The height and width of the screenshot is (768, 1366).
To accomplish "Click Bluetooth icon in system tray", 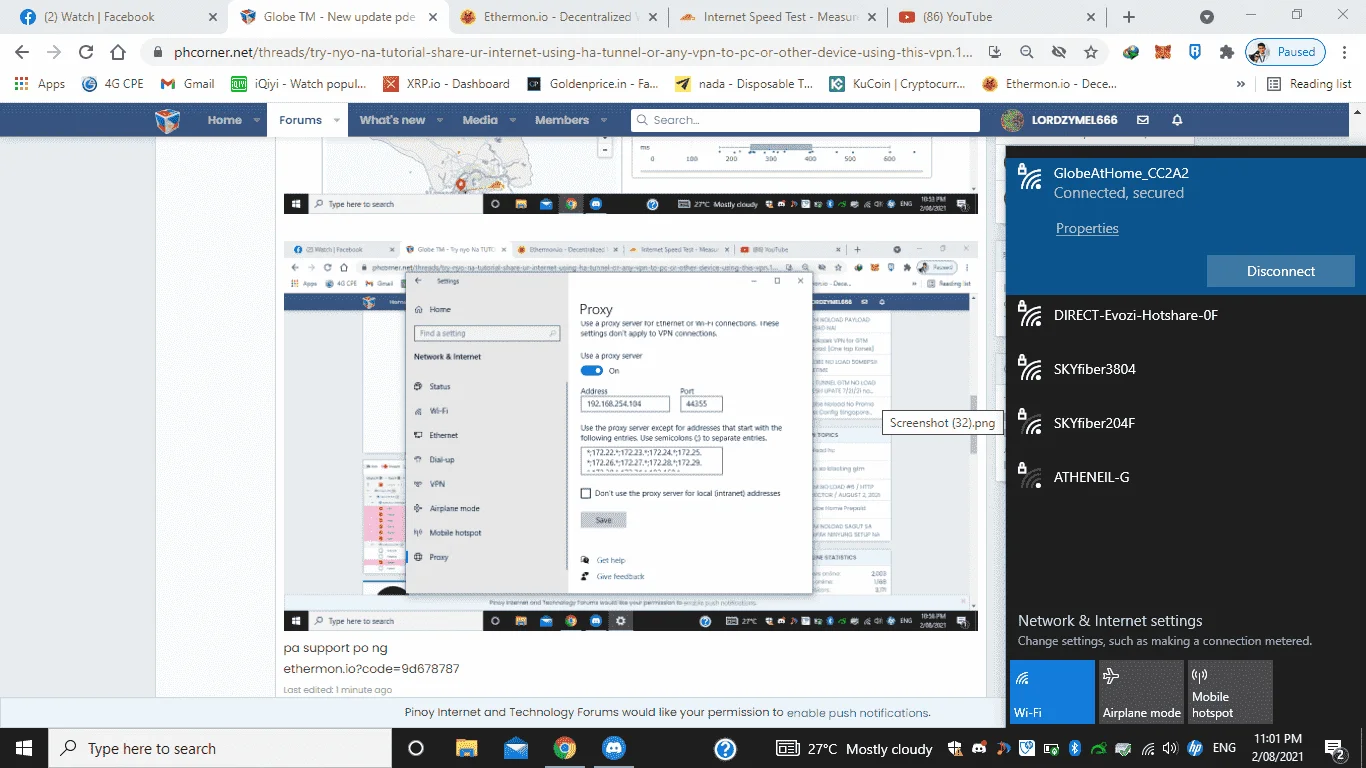I will pos(1075,748).
